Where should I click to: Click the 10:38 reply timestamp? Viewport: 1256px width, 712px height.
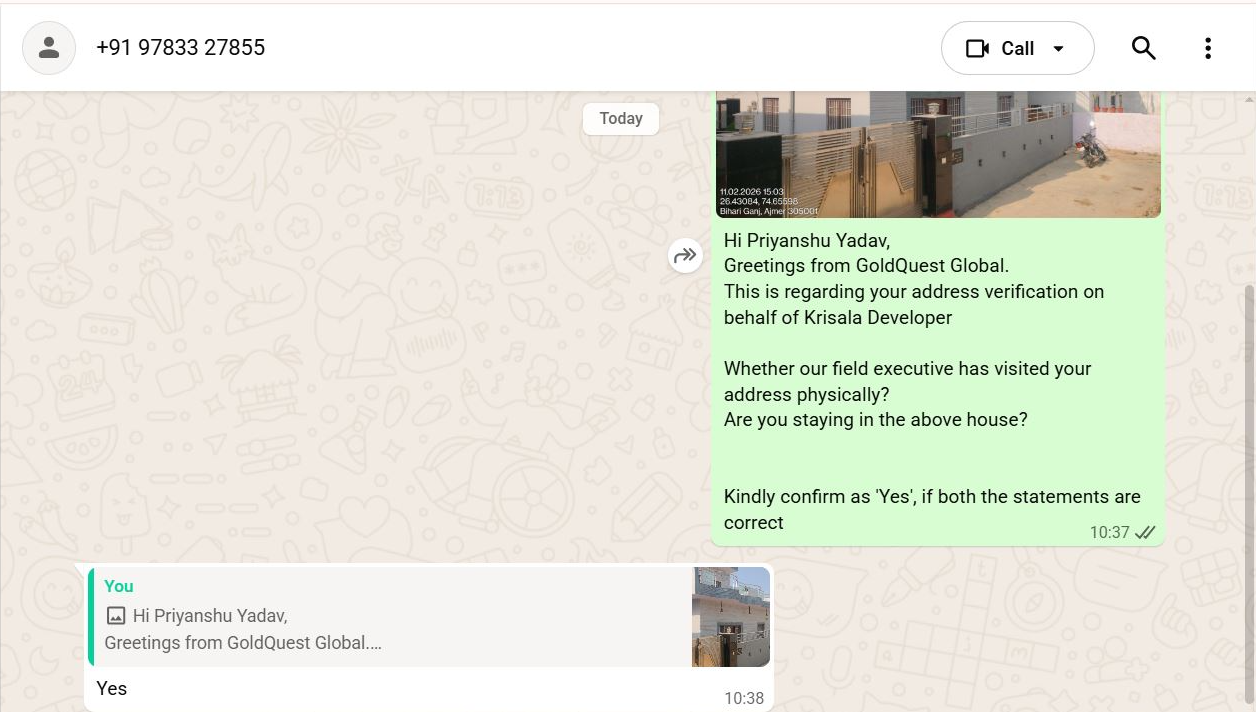[744, 698]
